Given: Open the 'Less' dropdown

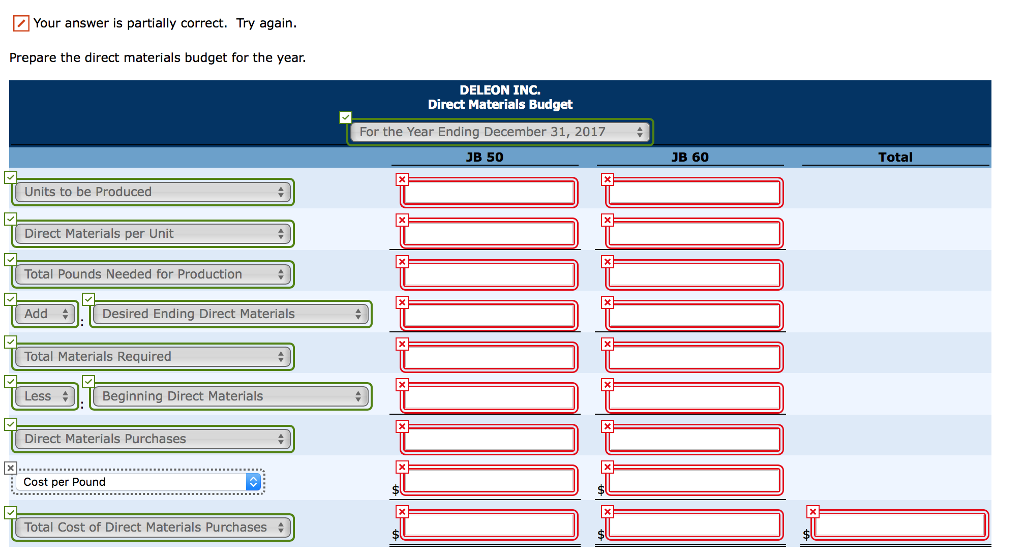Looking at the screenshot, I should point(45,397).
